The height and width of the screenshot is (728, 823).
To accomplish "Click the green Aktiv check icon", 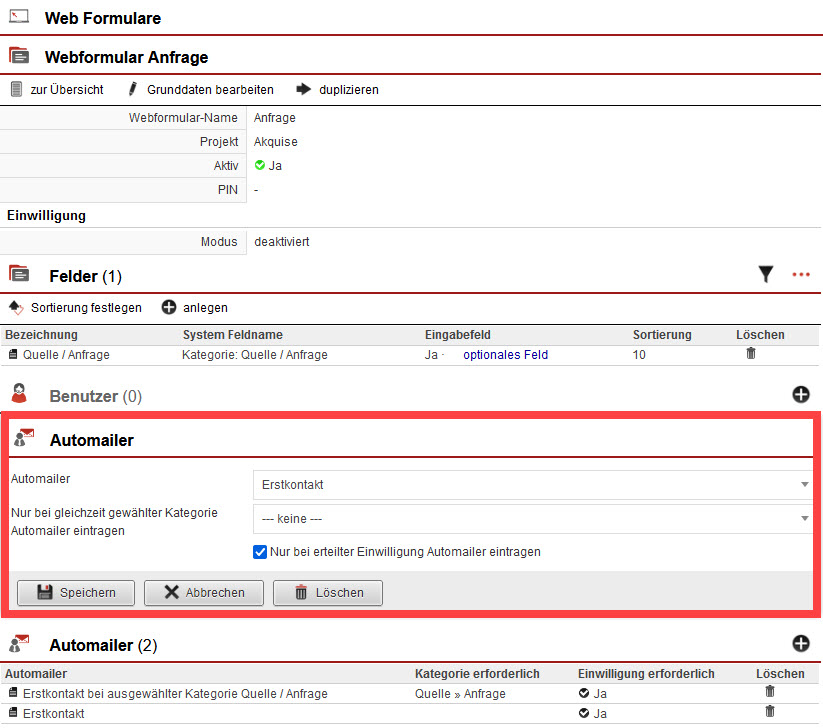I will (x=259, y=165).
